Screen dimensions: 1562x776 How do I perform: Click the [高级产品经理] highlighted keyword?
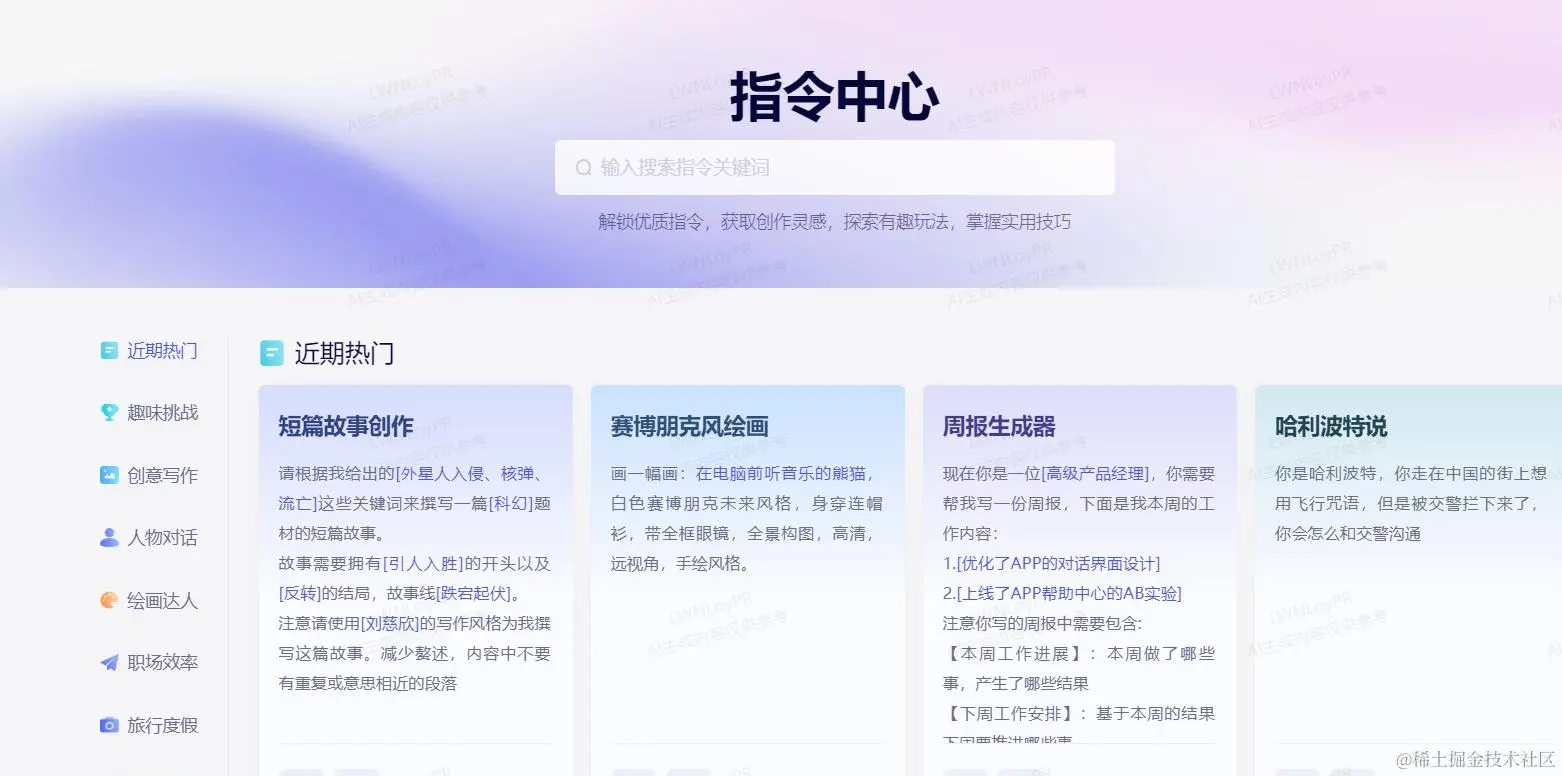(x=1095, y=473)
